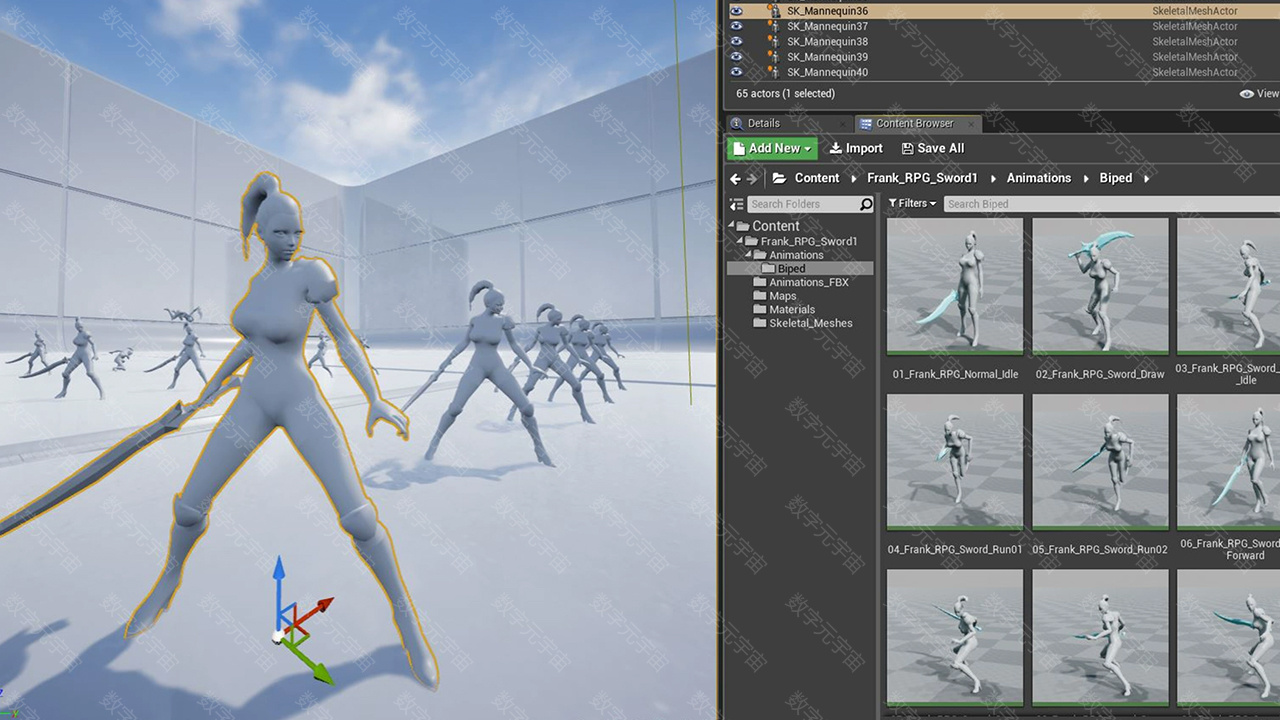The height and width of the screenshot is (720, 1280).
Task: Click the magnifier in Search Folders
Action: coord(866,204)
